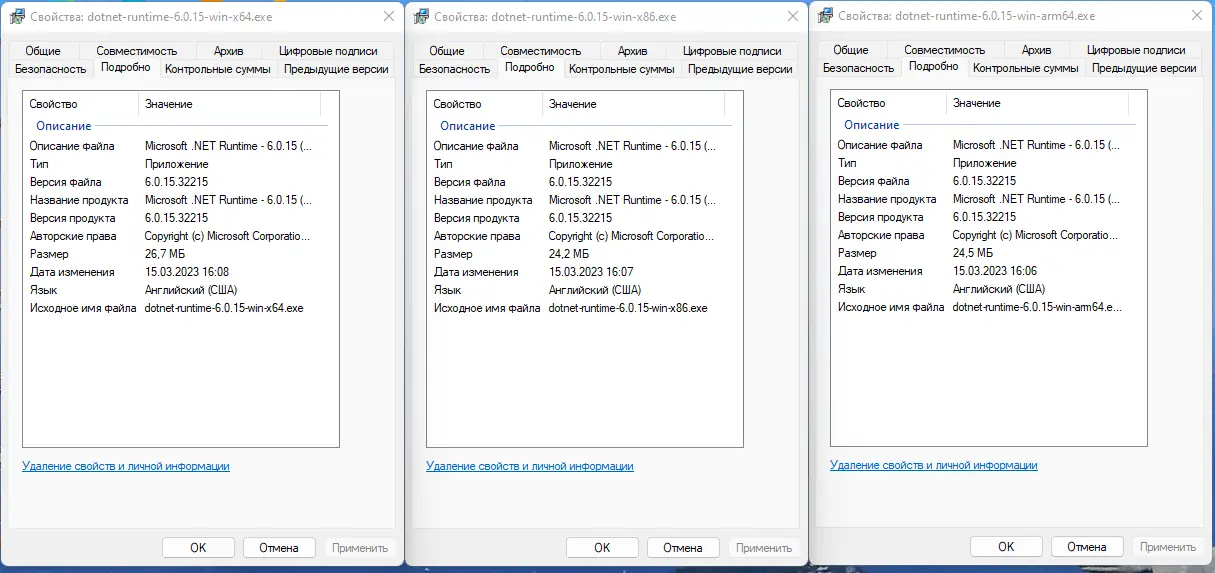Click the property removal link in the x64 window
The width and height of the screenshot is (1215, 573).
[126, 466]
